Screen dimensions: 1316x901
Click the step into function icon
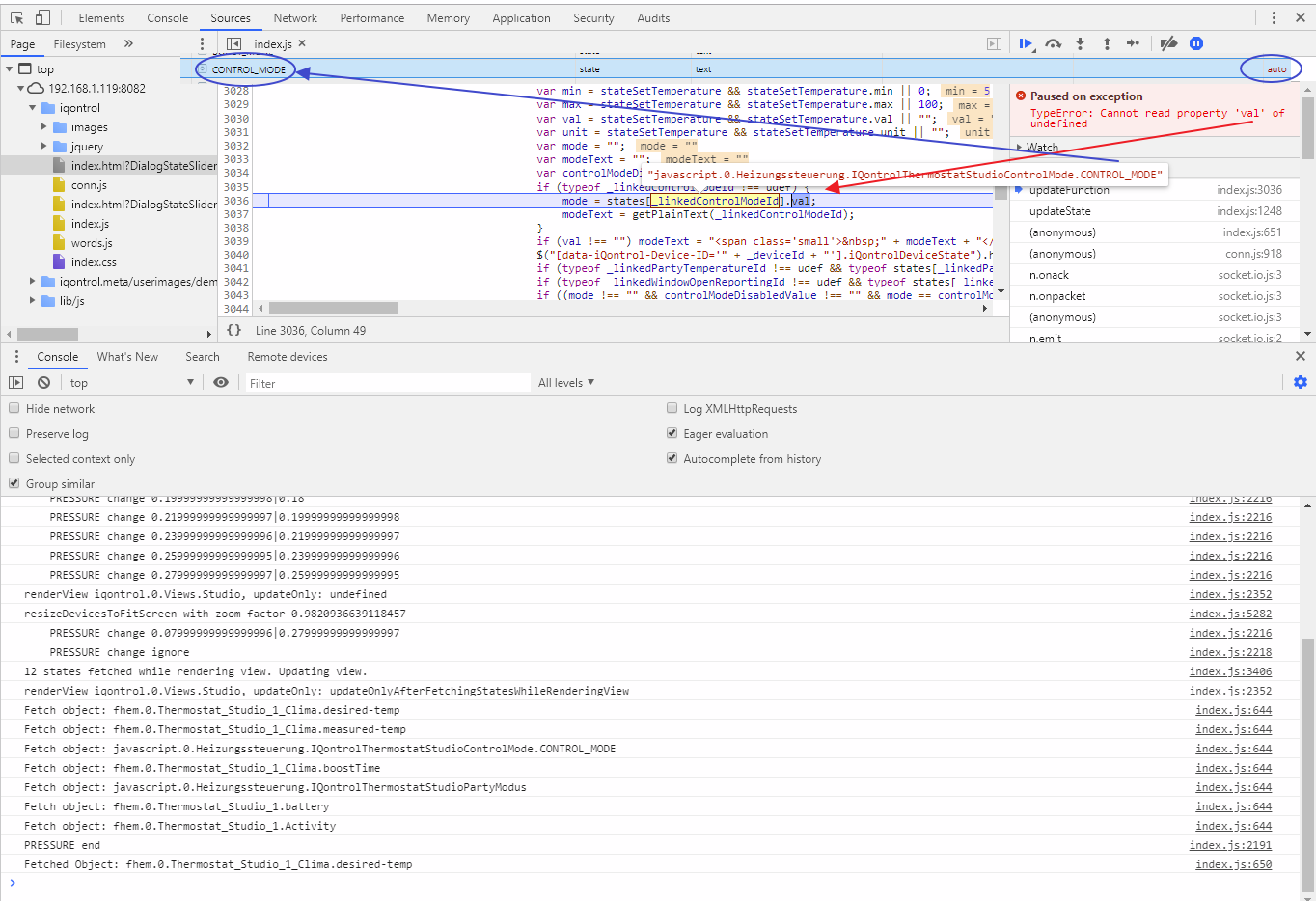pos(1080,43)
